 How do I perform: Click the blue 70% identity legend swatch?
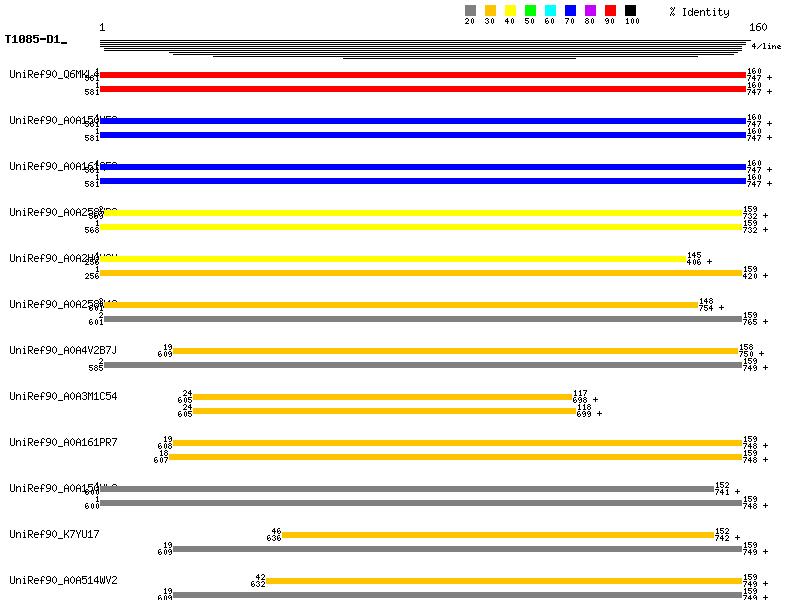tap(570, 11)
